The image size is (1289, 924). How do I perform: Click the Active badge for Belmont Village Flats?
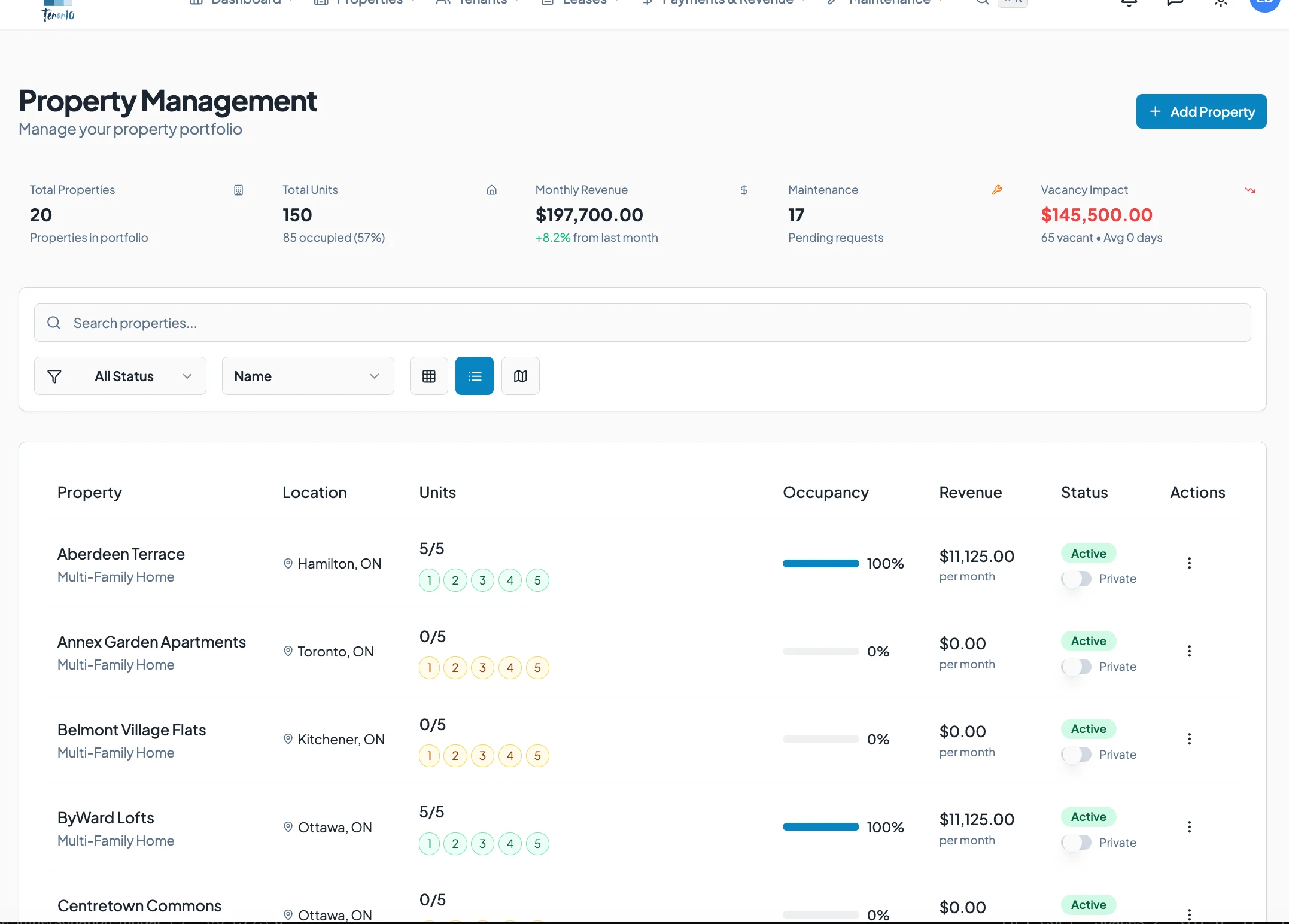[1089, 729]
